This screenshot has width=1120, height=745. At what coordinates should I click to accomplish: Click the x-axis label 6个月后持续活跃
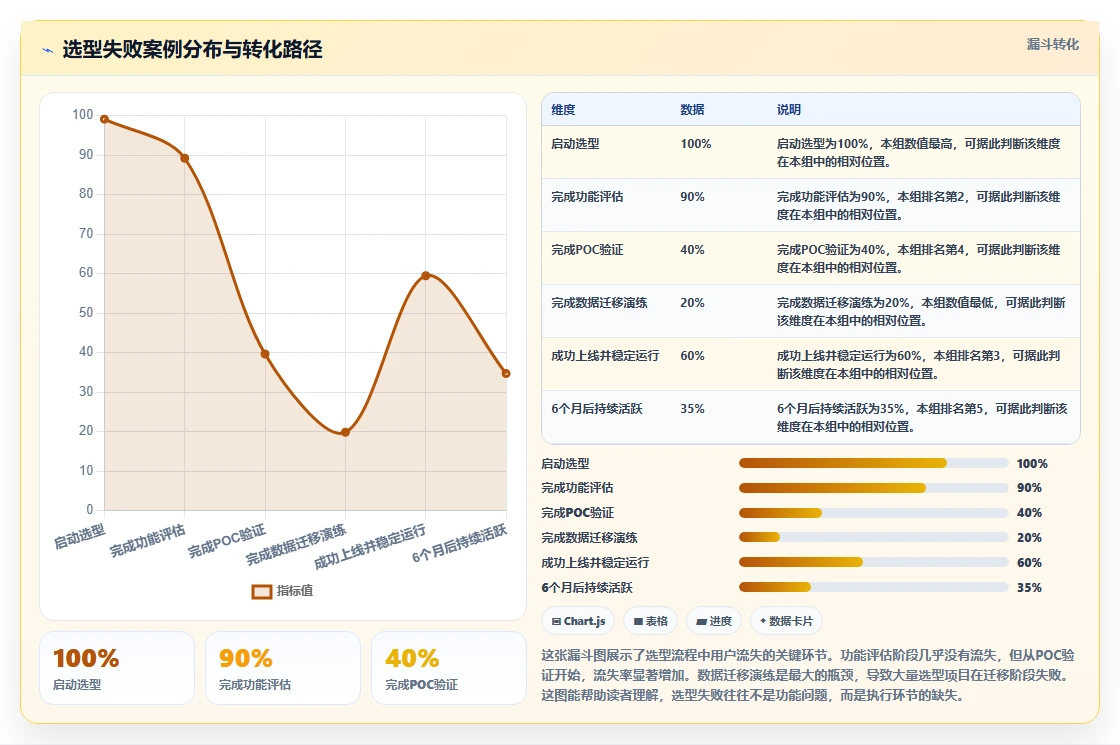click(460, 543)
